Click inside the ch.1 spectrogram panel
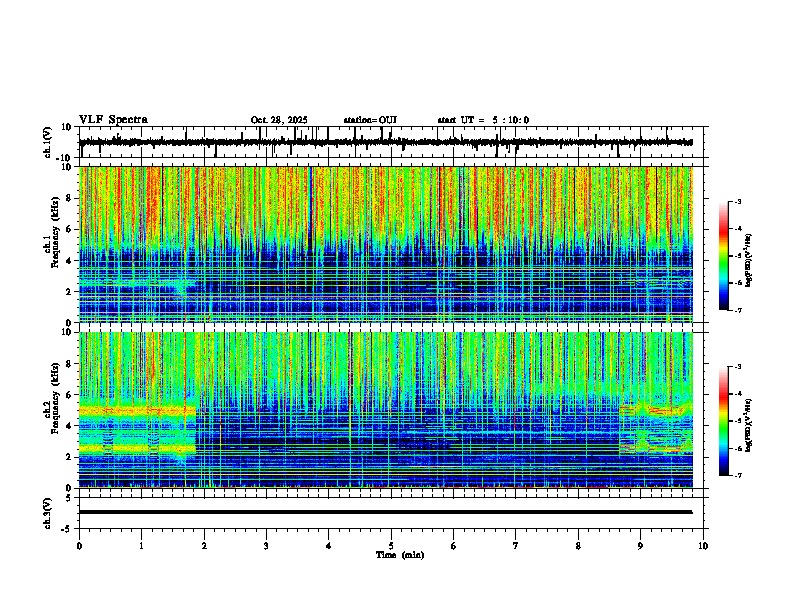The image size is (792, 612). pyautogui.click(x=386, y=244)
